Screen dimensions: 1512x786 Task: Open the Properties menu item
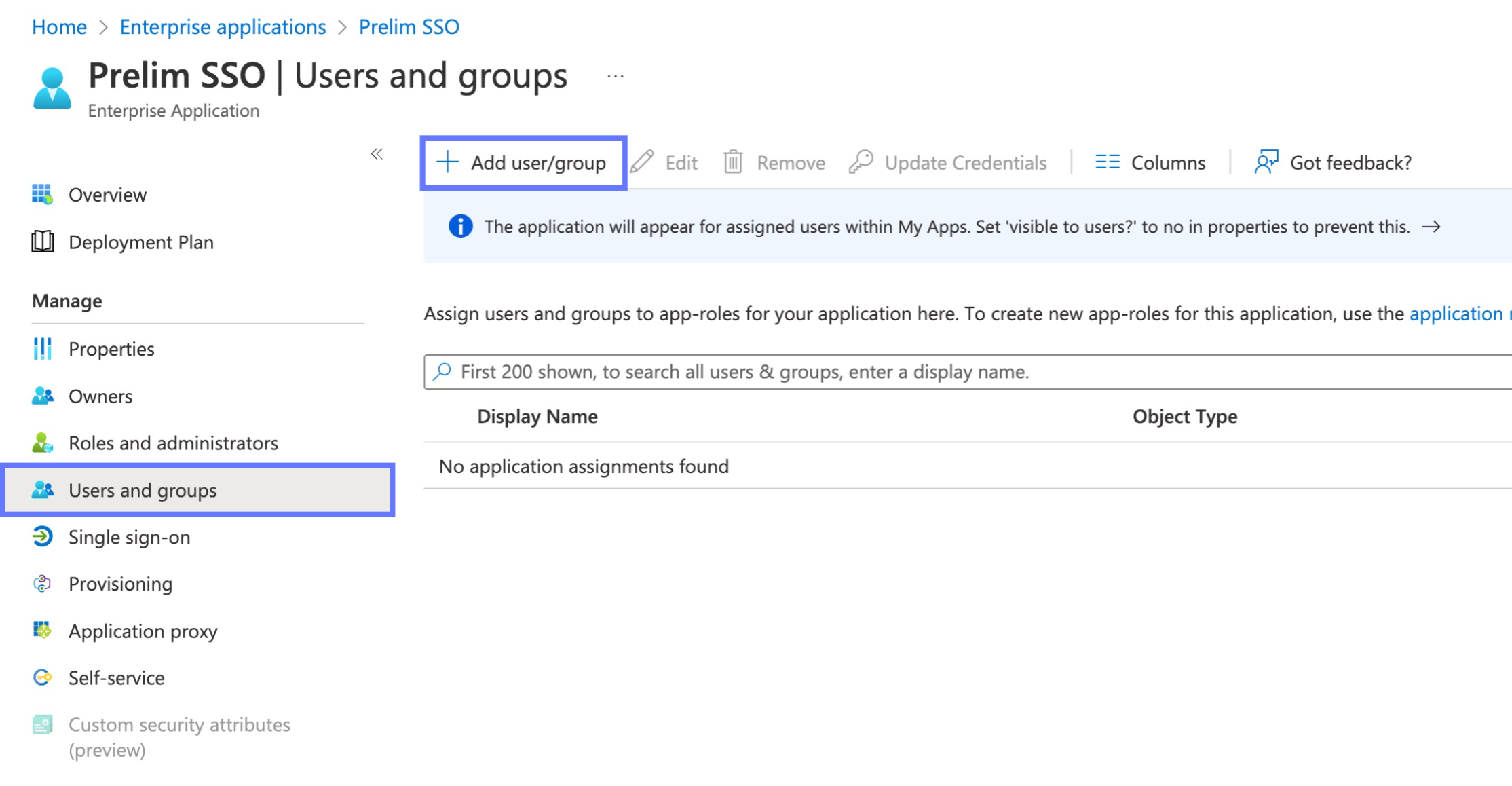tap(110, 348)
